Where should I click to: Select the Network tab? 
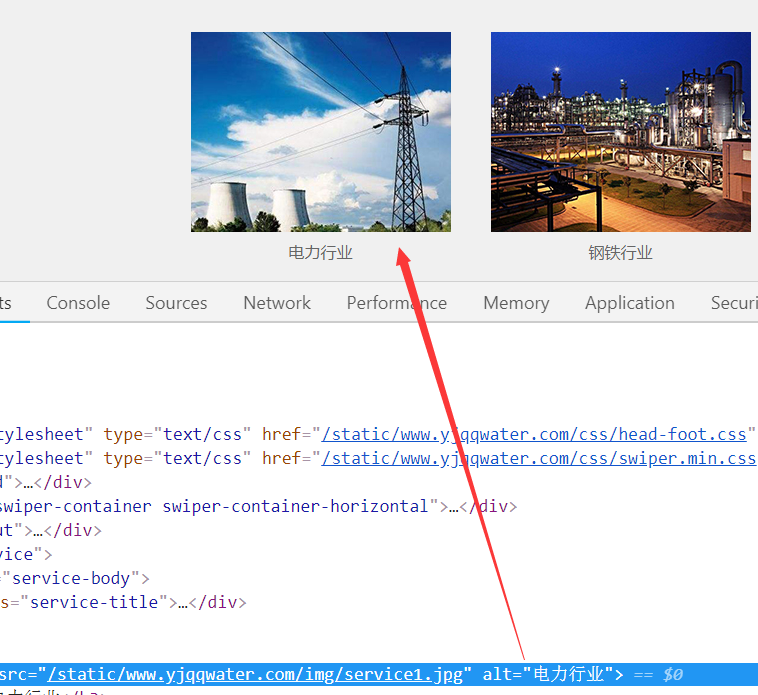(x=277, y=303)
